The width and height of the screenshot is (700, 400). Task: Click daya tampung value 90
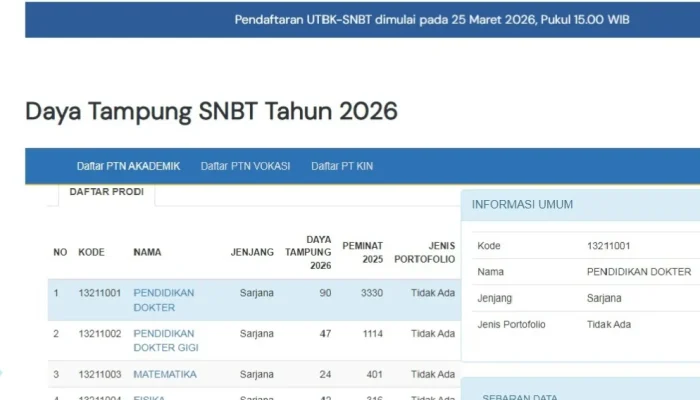click(x=325, y=293)
